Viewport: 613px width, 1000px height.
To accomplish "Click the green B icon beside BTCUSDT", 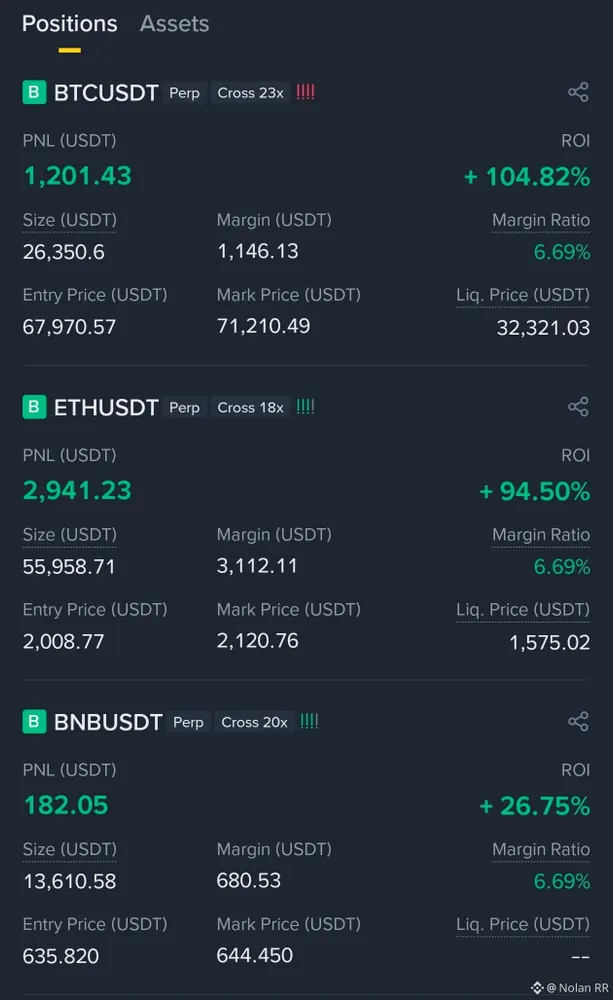I will (x=35, y=93).
